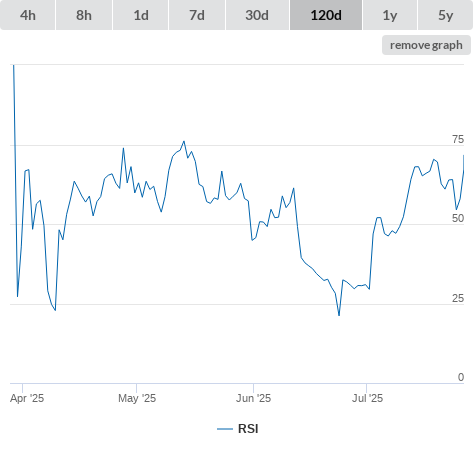
Task: Open the 1y time range
Action: tap(390, 15)
